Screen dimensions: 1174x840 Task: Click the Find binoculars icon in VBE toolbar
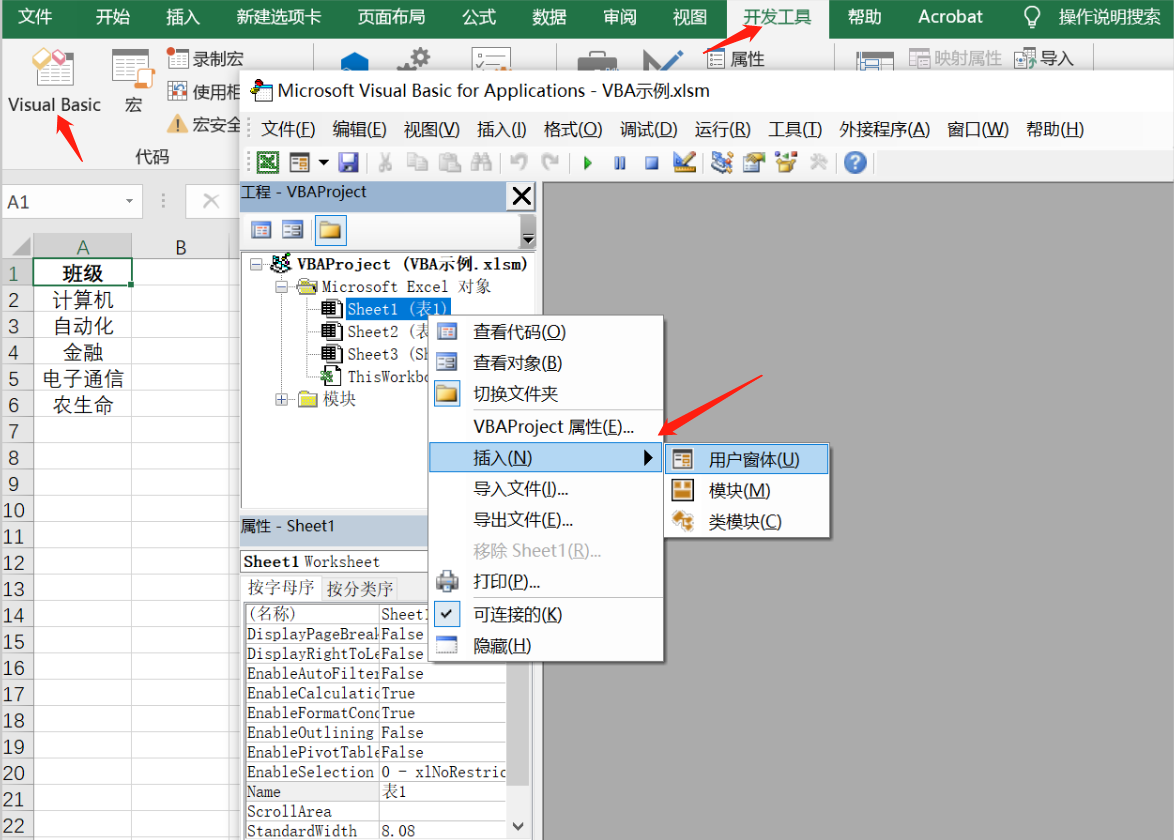[480, 163]
